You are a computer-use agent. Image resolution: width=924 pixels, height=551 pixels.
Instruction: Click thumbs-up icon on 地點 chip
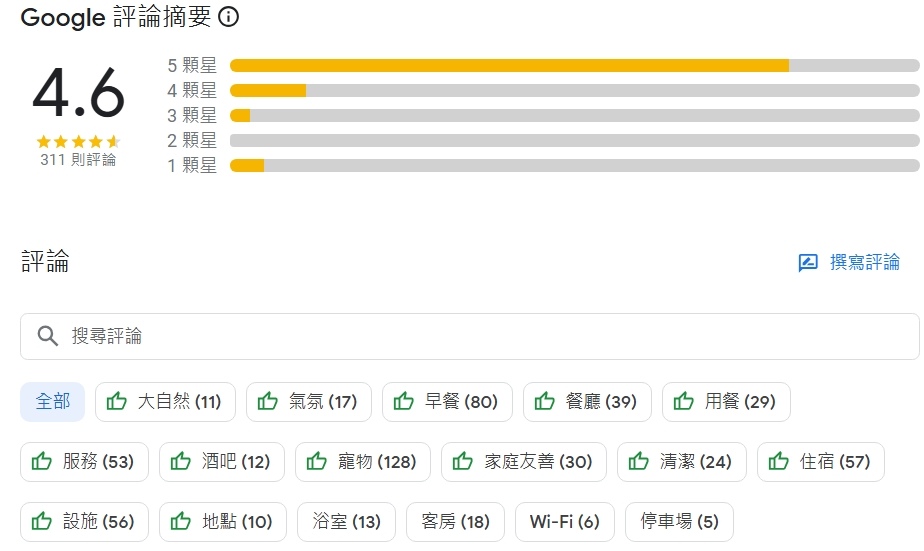[181, 522]
